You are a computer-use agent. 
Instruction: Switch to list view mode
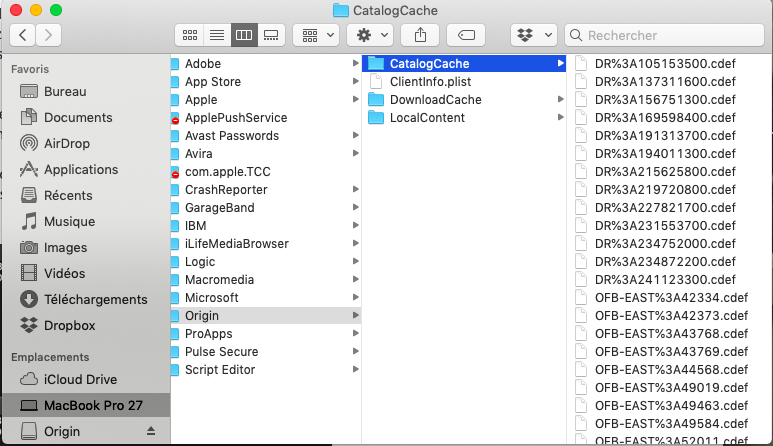click(215, 35)
